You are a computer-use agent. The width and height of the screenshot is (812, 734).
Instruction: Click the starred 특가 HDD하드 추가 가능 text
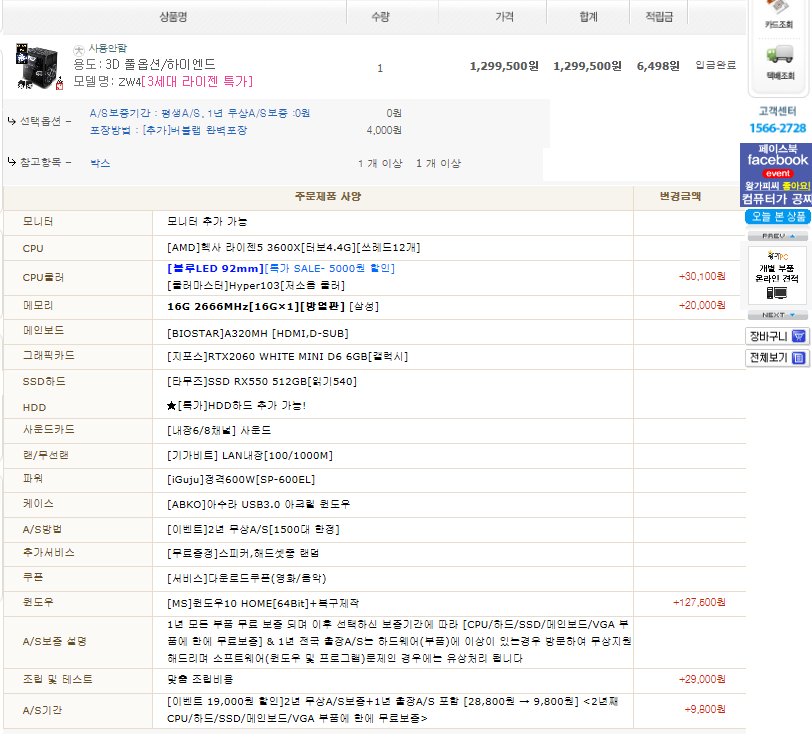236,406
